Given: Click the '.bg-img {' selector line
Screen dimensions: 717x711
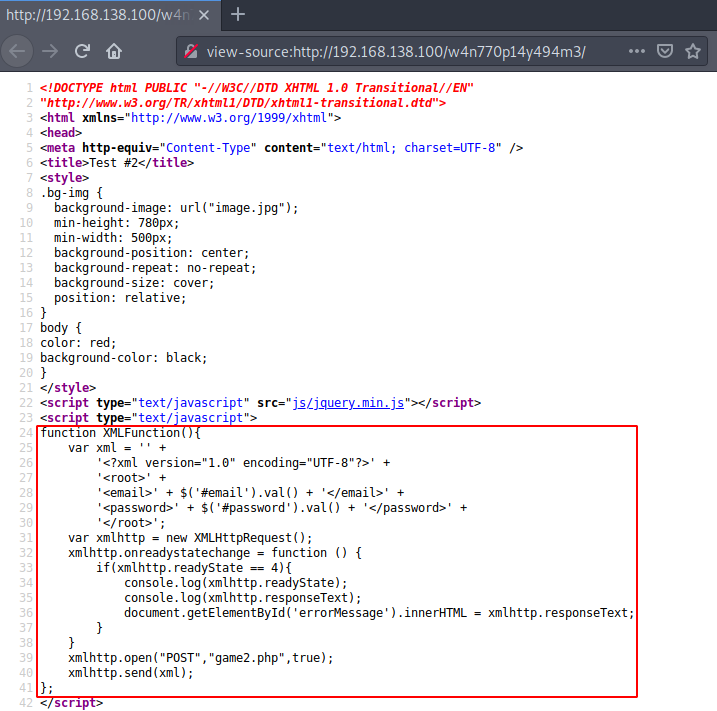Looking at the screenshot, I should point(71,193).
